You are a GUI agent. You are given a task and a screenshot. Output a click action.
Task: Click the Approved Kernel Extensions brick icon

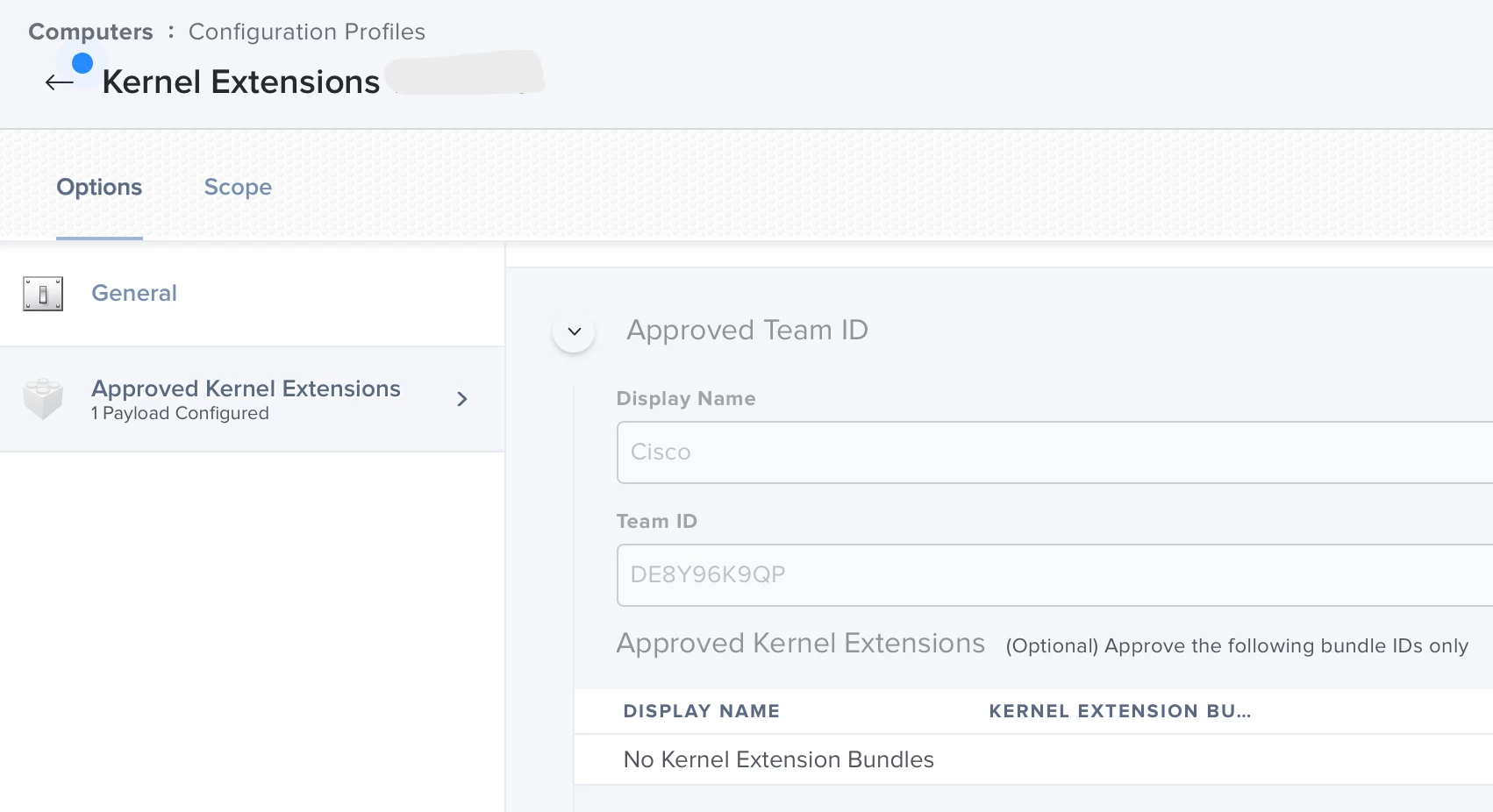43,399
